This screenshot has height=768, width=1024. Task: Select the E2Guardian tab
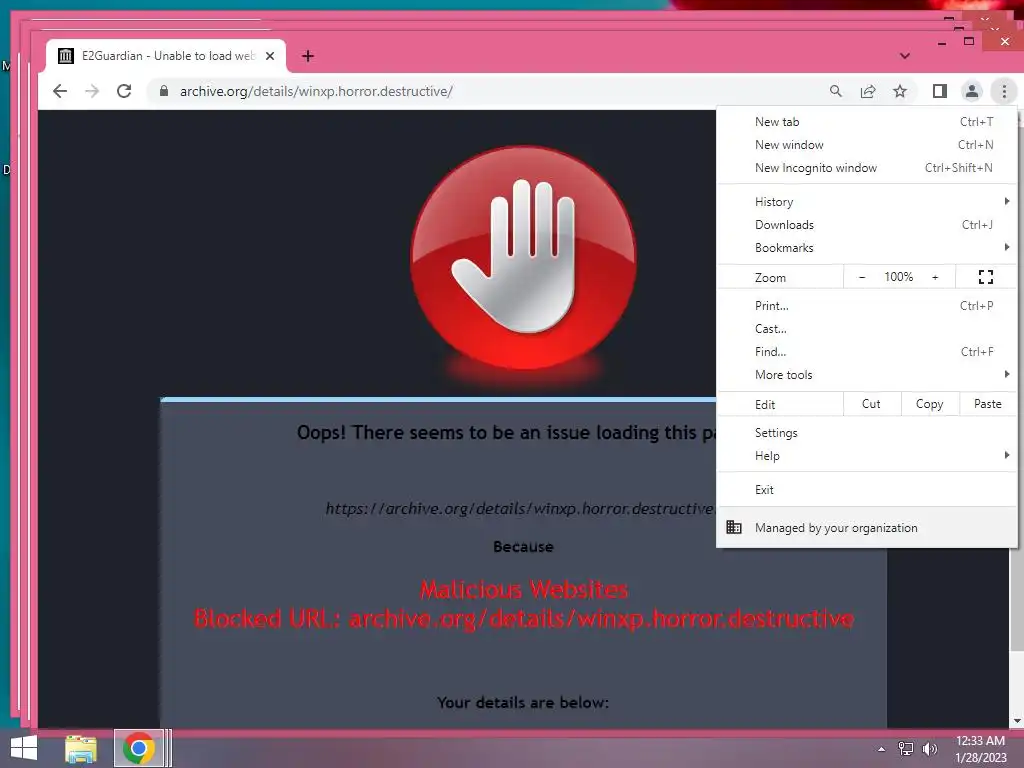coord(166,56)
